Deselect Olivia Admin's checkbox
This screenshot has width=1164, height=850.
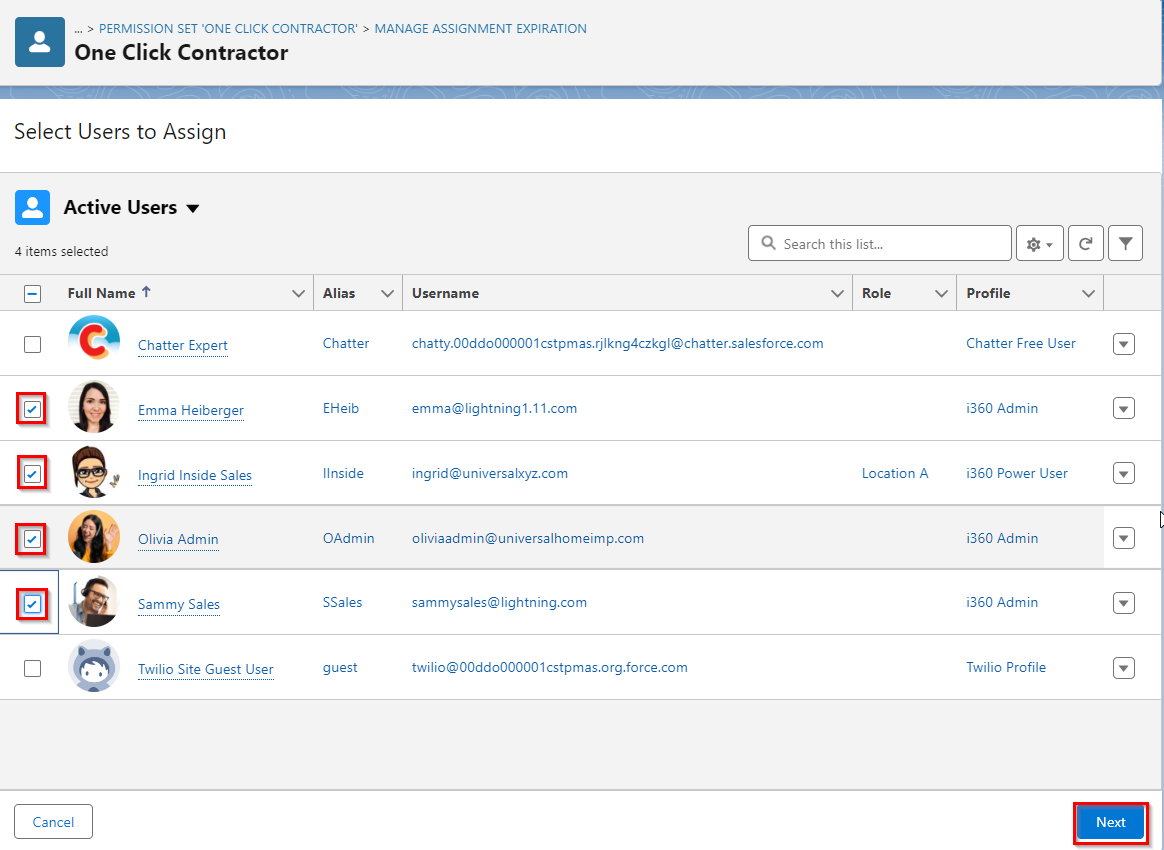(x=32, y=537)
